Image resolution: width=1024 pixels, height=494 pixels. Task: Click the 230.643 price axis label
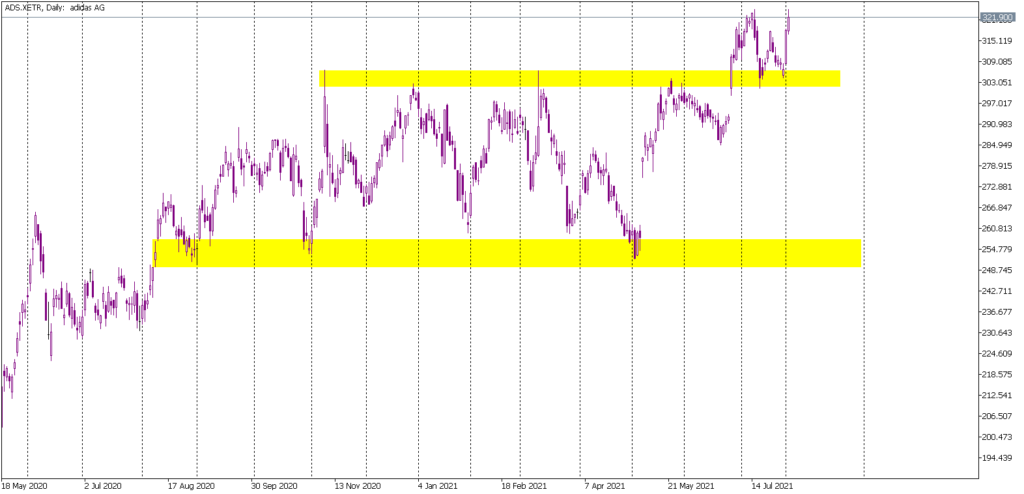click(x=997, y=333)
